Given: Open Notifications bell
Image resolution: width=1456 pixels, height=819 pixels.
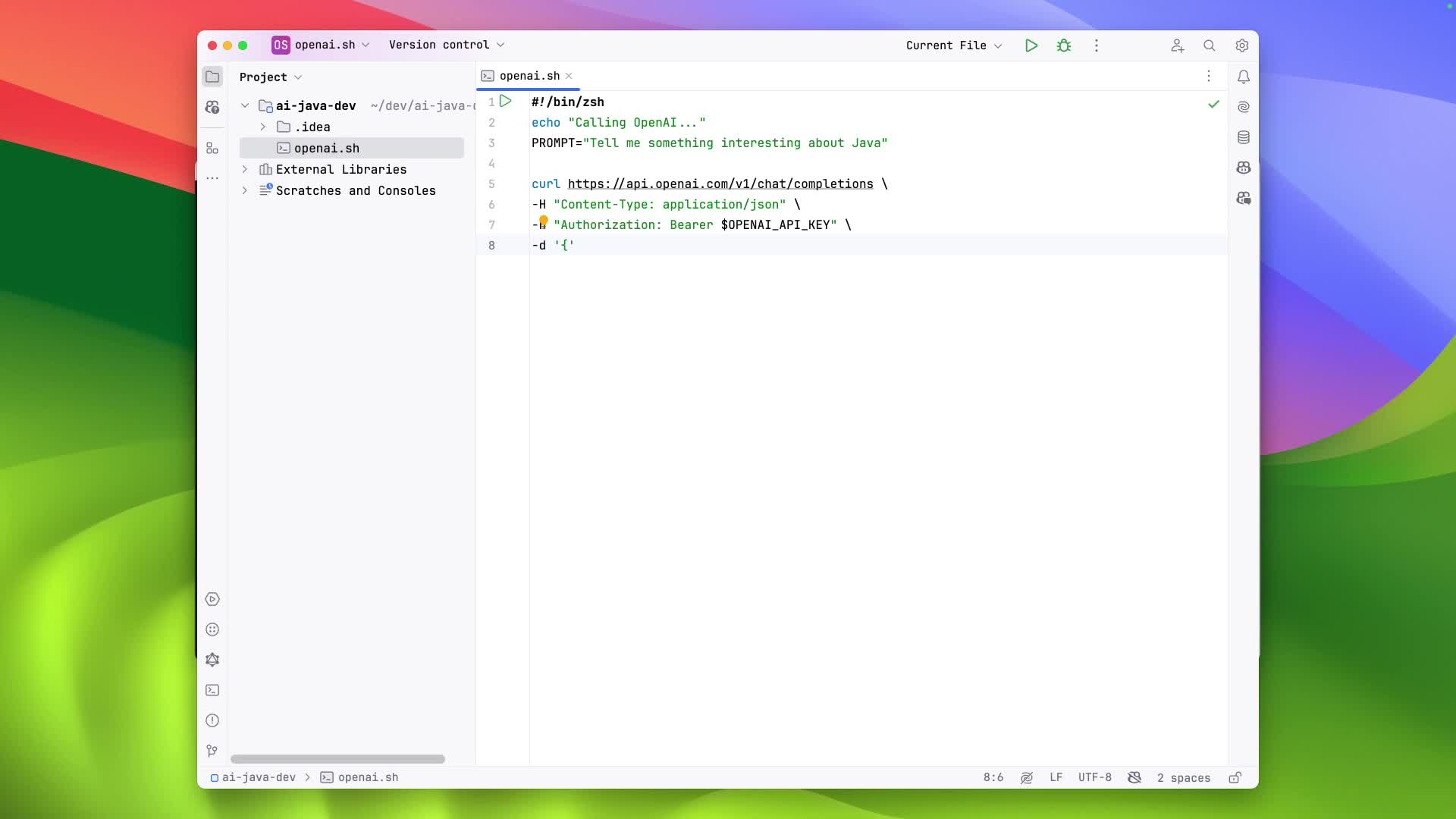Looking at the screenshot, I should (1244, 77).
